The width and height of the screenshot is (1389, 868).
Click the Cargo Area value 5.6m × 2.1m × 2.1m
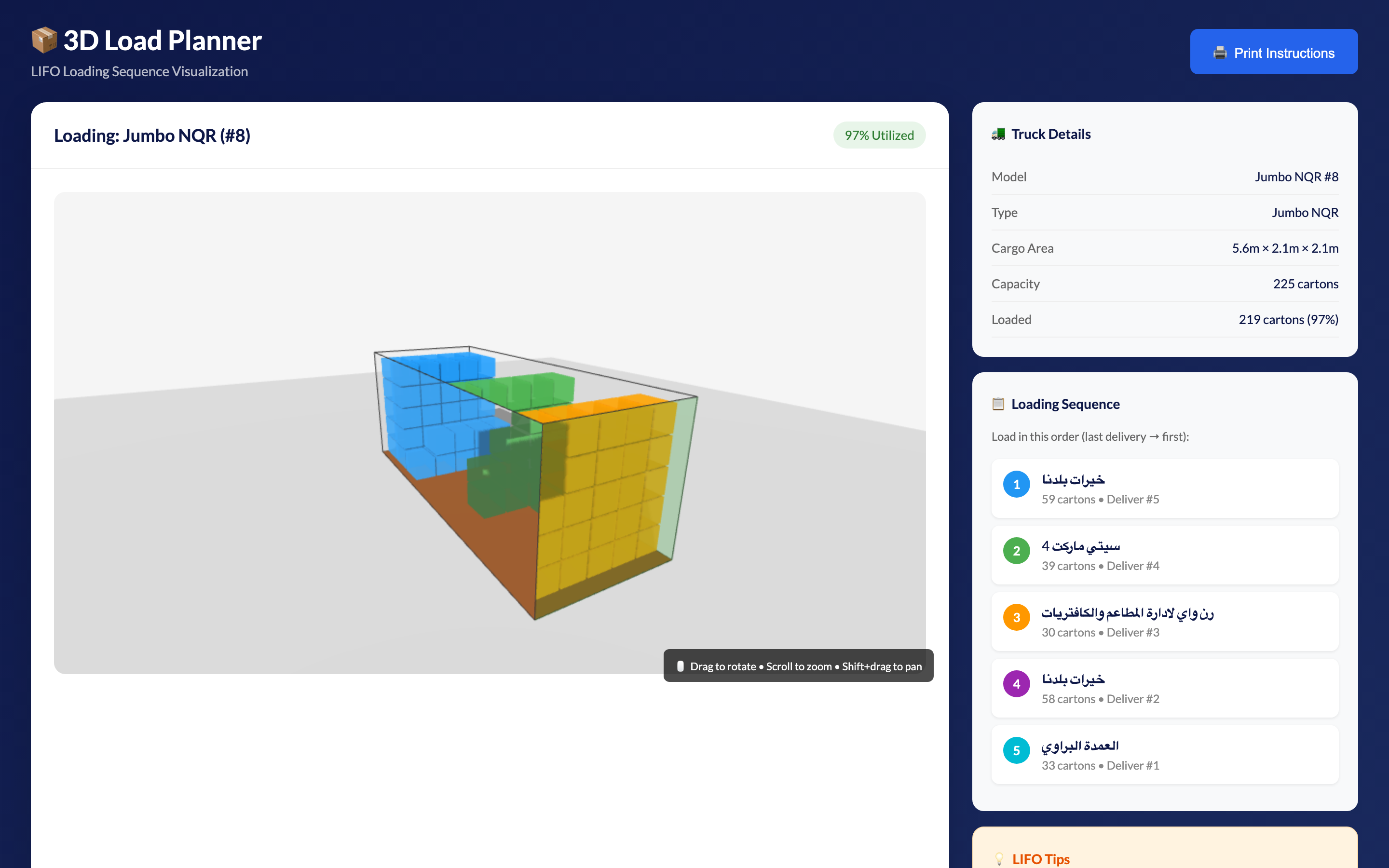(x=1284, y=248)
